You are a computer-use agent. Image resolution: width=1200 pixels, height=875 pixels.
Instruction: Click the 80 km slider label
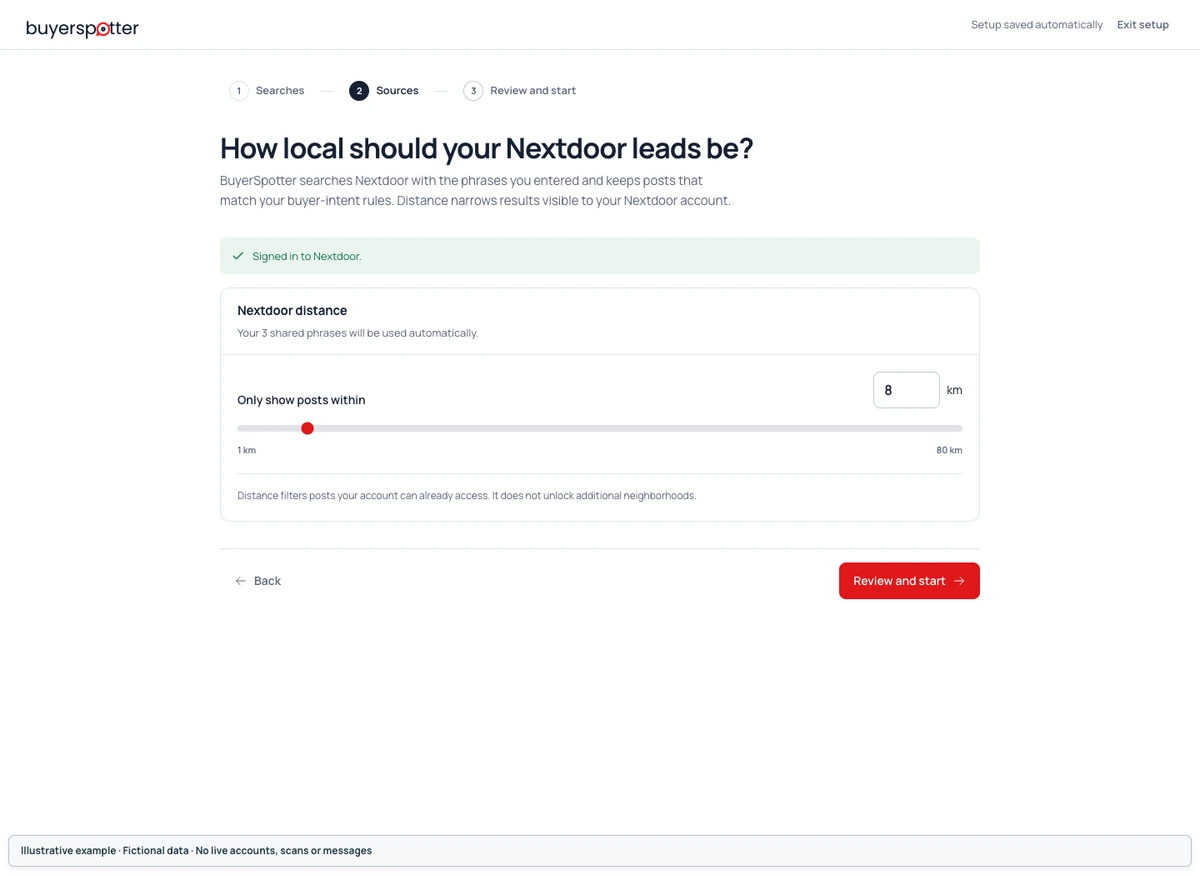coord(949,450)
